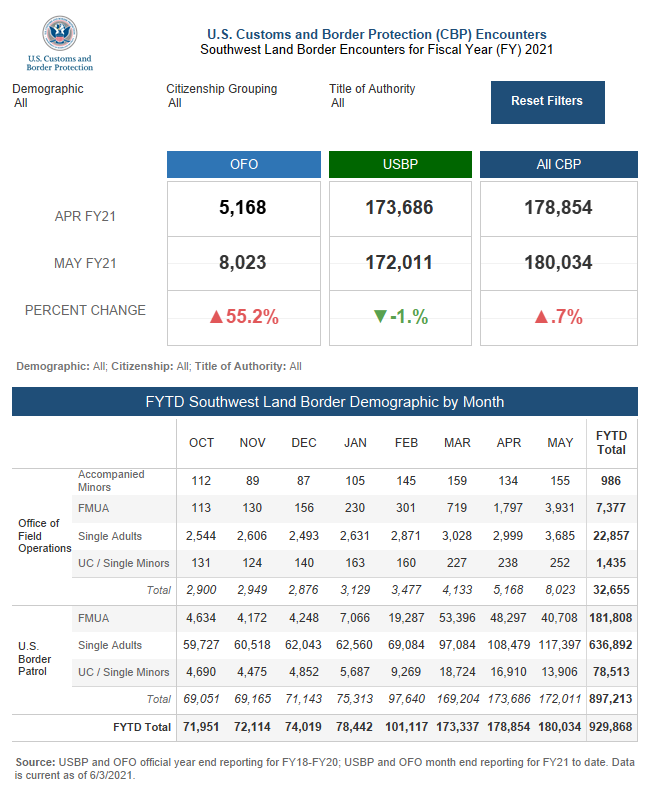Screen dimensions: 650x800
Task: Click OFO Single Adults FYTD total 22,857
Action: tap(611, 536)
